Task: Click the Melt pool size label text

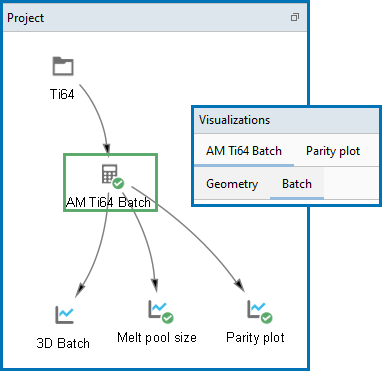Action: click(x=157, y=337)
